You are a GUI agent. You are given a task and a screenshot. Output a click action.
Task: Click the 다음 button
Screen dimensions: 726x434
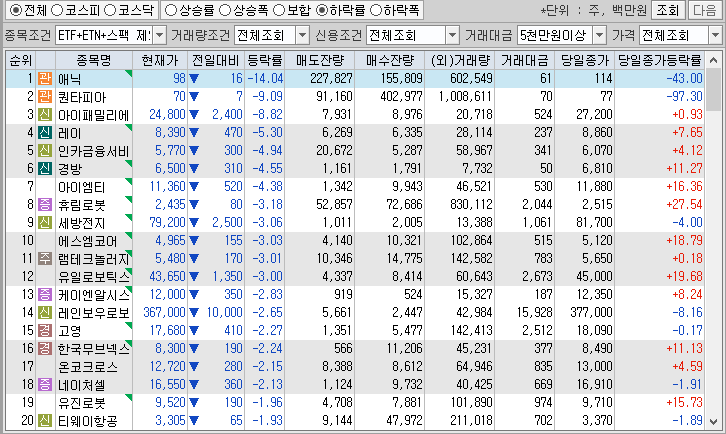click(704, 10)
